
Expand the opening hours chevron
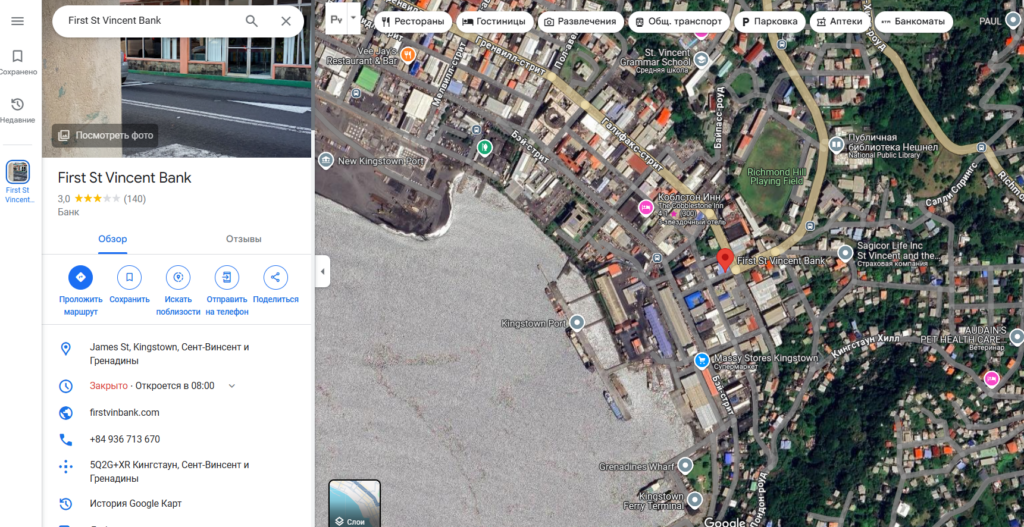click(x=231, y=386)
